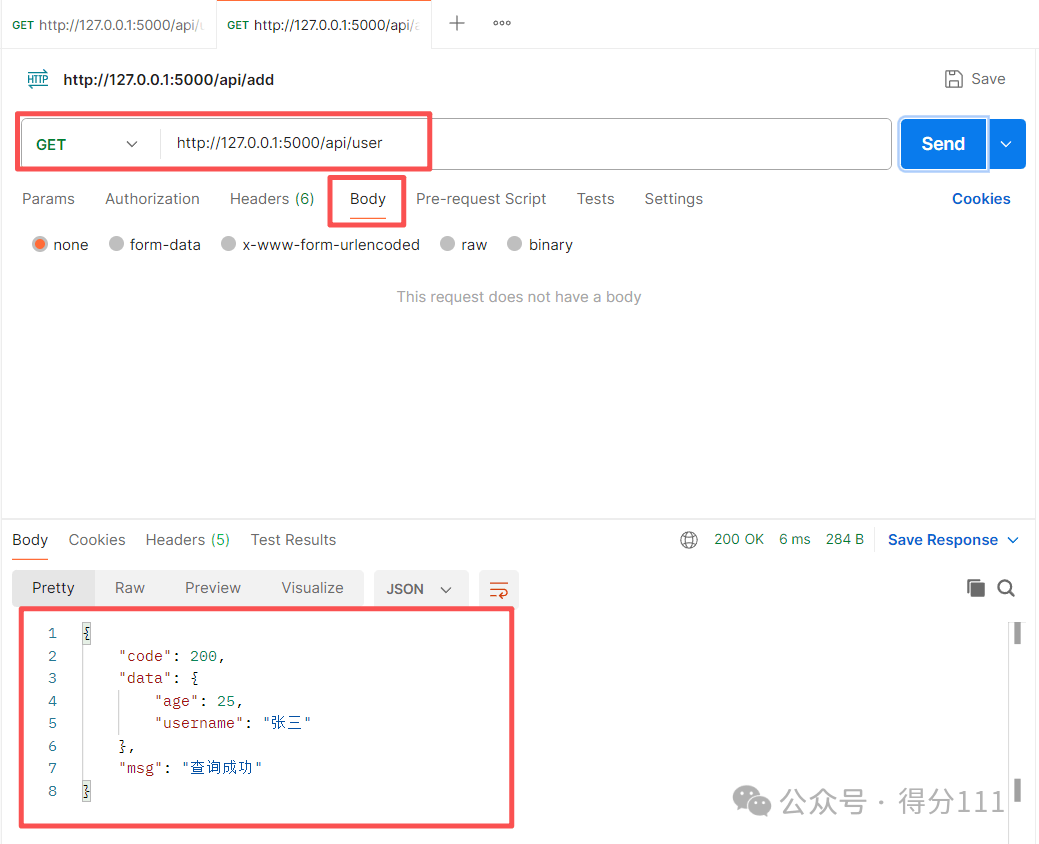Click the request title http://127.0.0.1:5000/api/add
This screenshot has height=844, width=1039.
point(168,80)
